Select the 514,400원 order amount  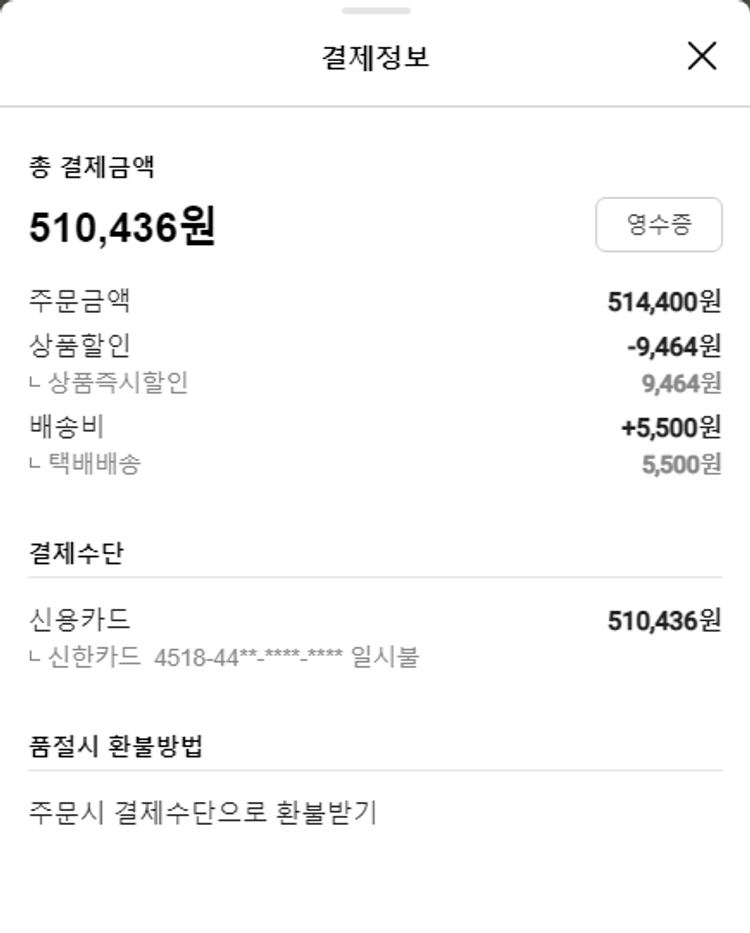tap(664, 302)
